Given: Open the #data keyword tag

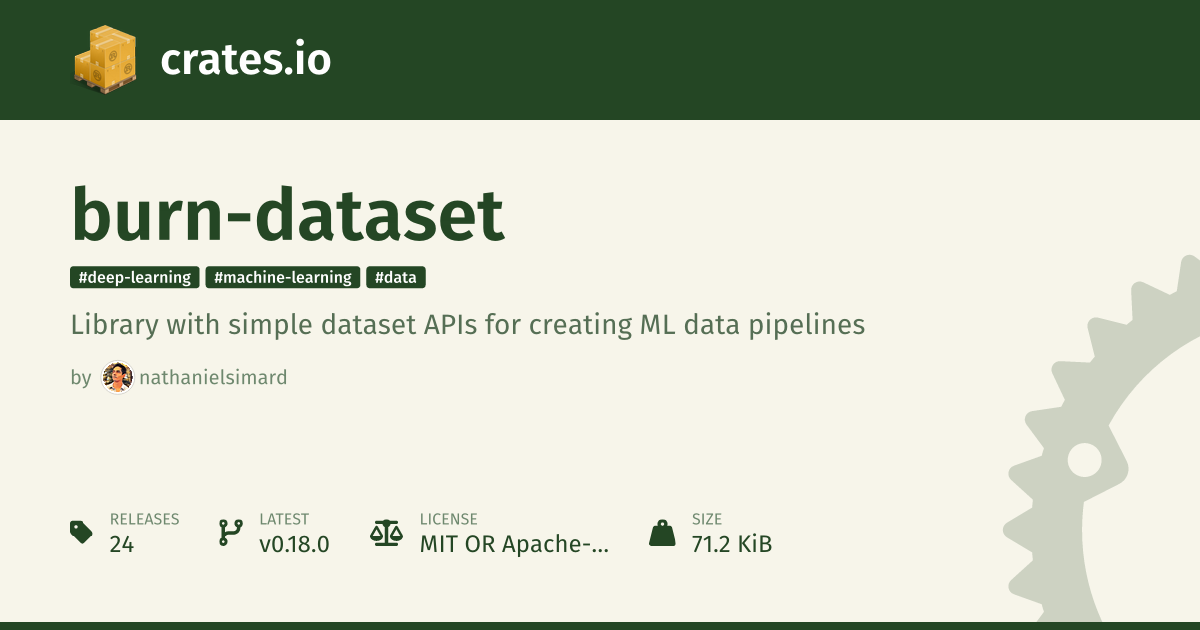Looking at the screenshot, I should [x=396, y=278].
